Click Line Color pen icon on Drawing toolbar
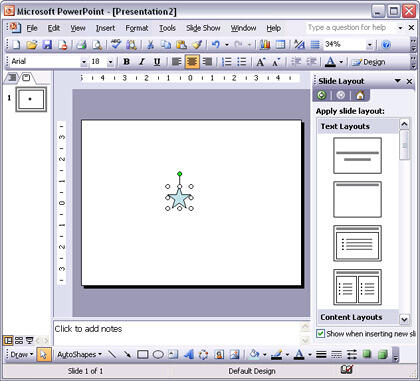 coord(276,354)
